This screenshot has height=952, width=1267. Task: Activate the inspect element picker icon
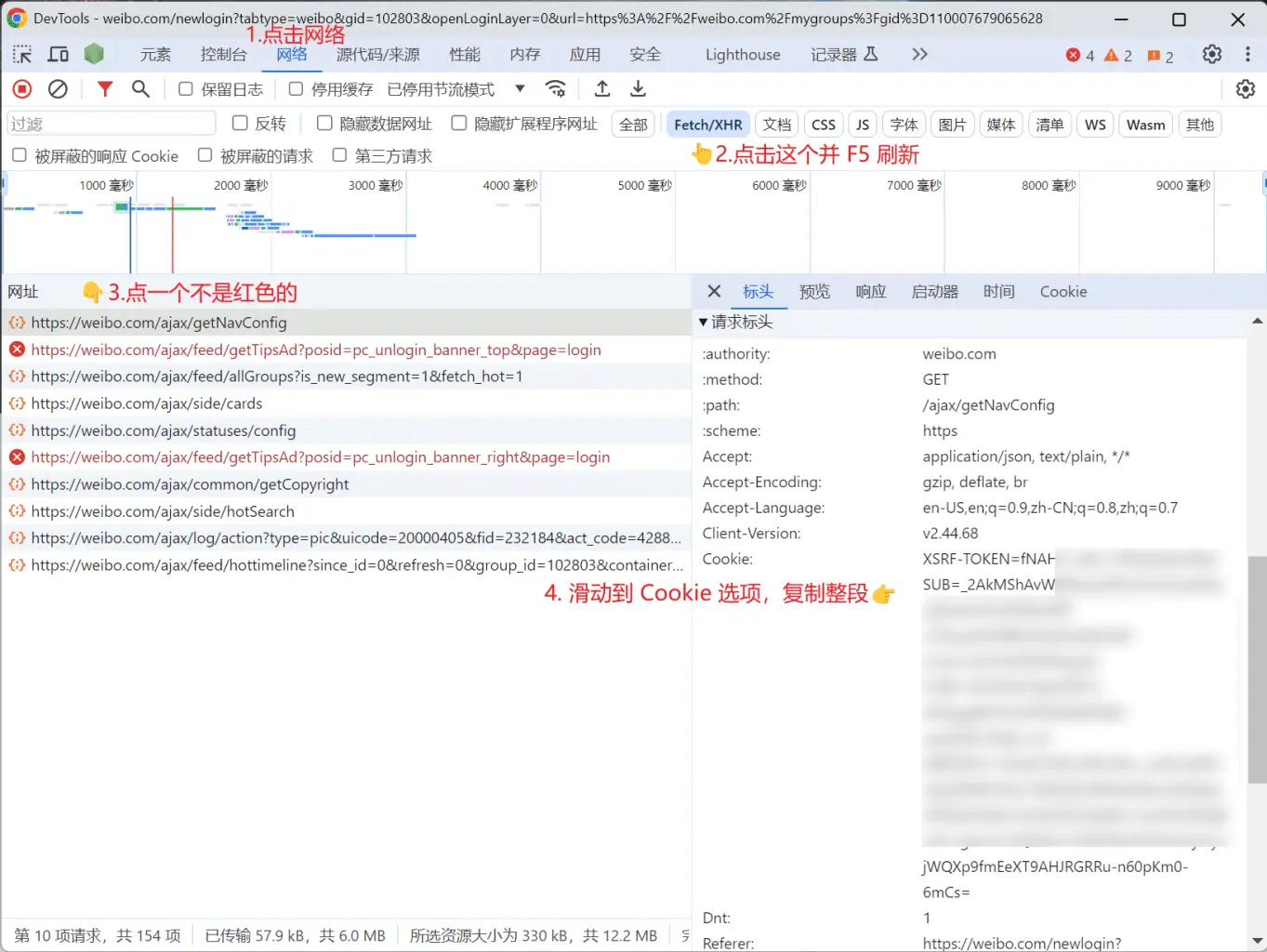pyautogui.click(x=22, y=55)
